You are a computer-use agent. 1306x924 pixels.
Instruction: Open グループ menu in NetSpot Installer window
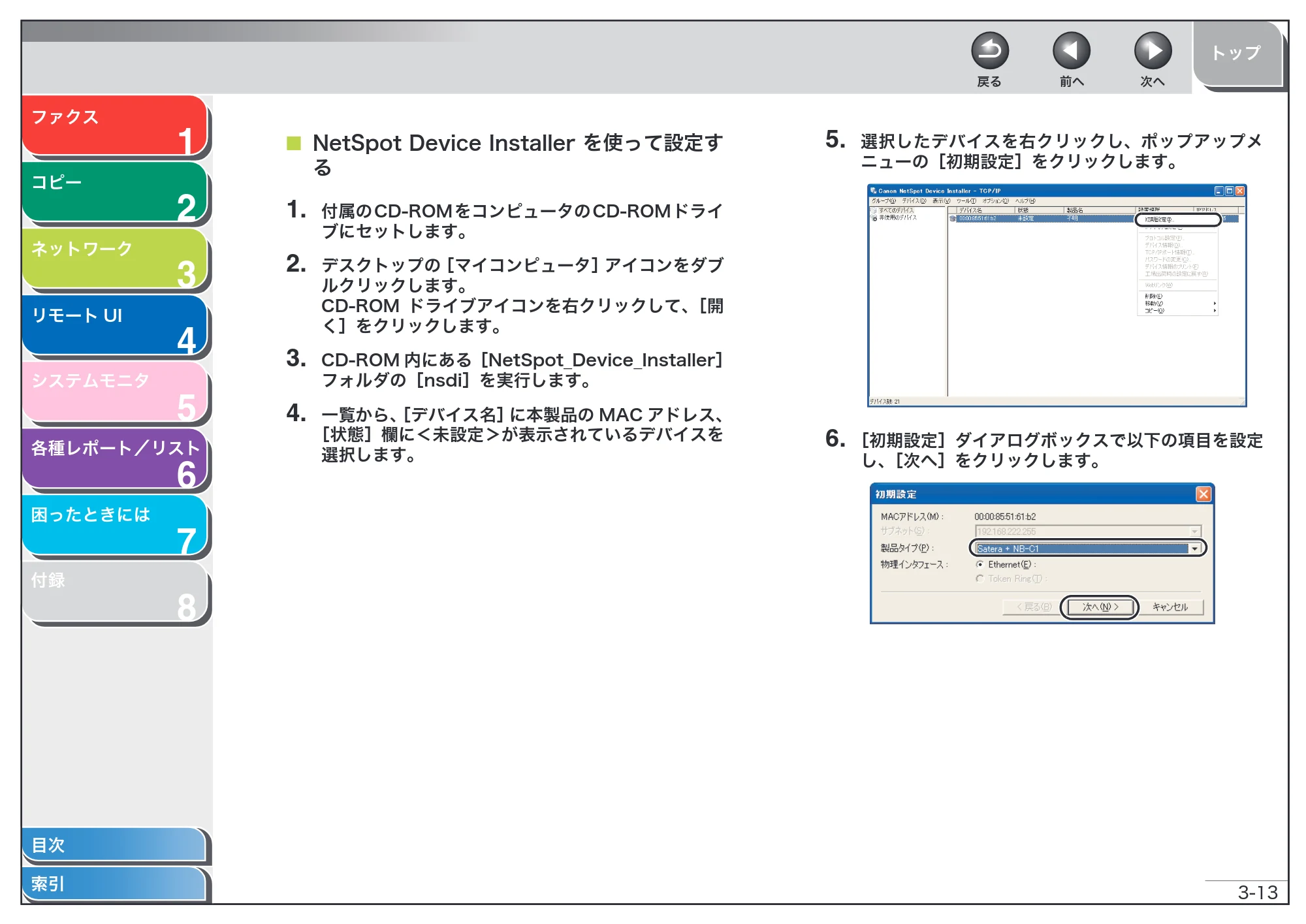pyautogui.click(x=884, y=201)
